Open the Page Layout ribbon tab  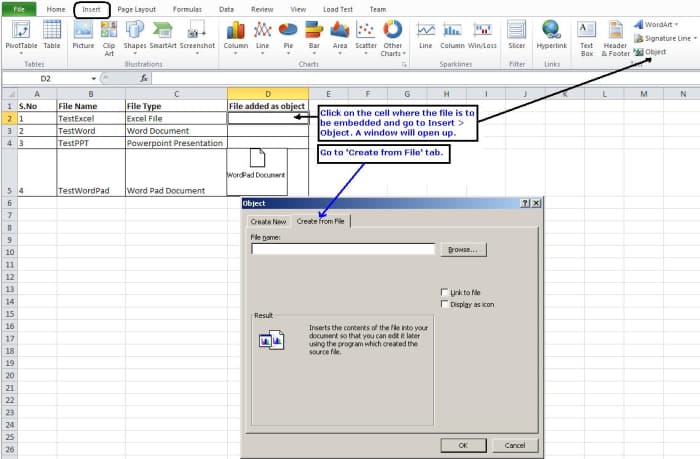click(137, 8)
